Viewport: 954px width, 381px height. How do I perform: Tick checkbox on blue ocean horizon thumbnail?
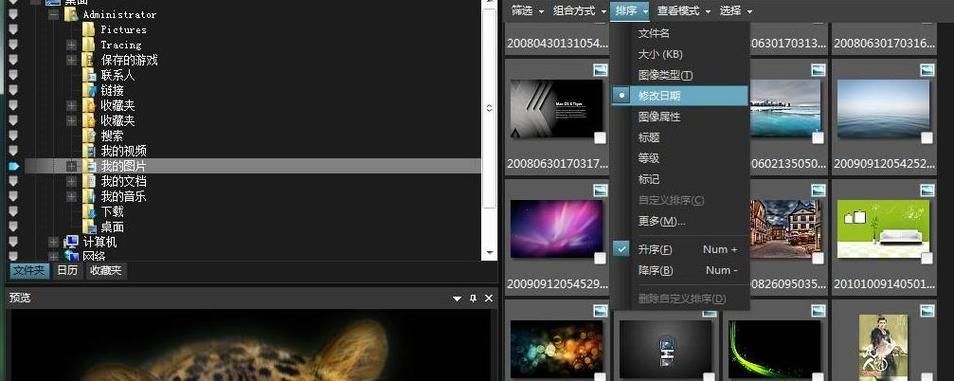[927, 138]
